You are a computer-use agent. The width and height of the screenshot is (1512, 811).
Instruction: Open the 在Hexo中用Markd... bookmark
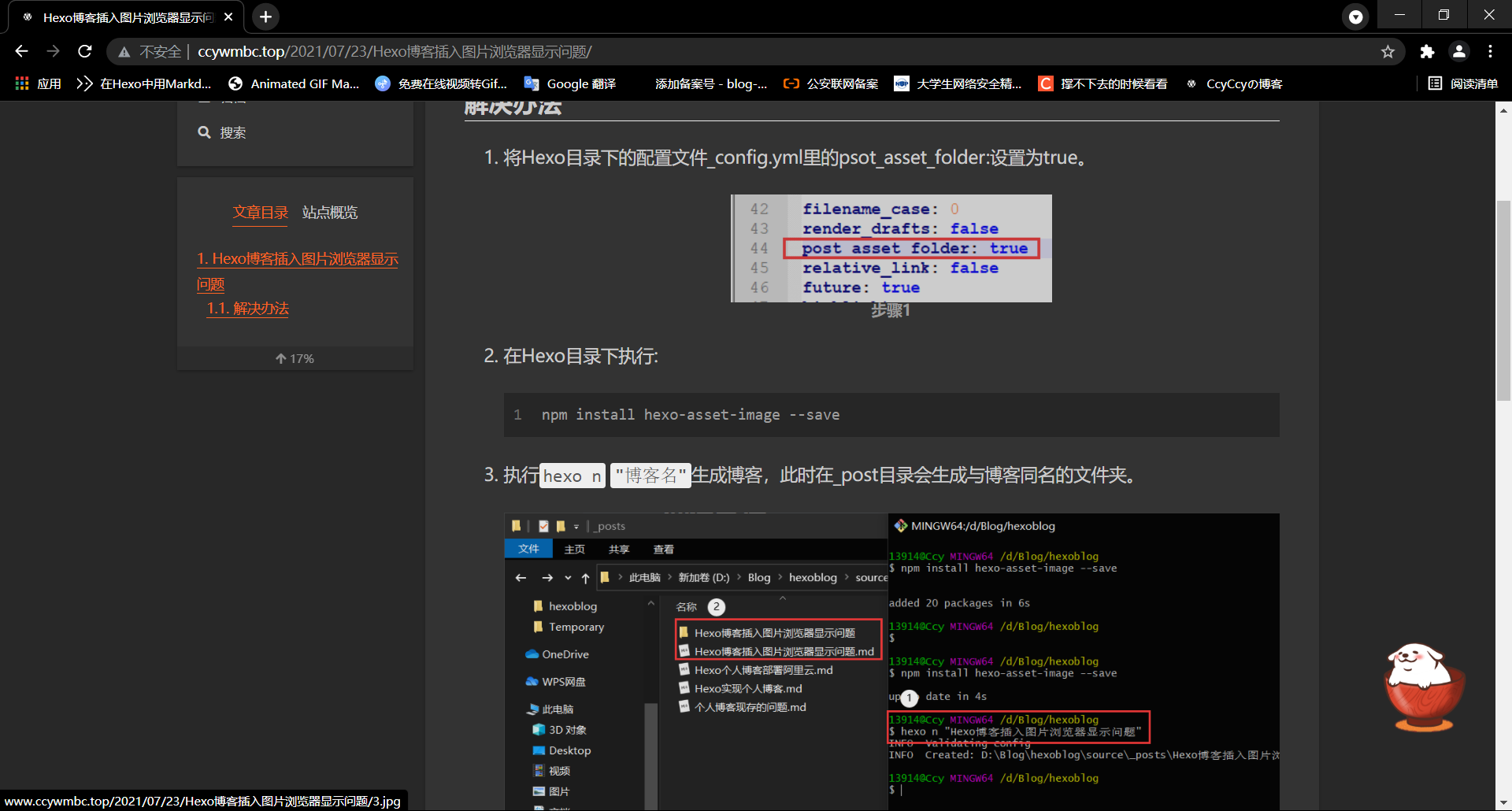point(144,83)
